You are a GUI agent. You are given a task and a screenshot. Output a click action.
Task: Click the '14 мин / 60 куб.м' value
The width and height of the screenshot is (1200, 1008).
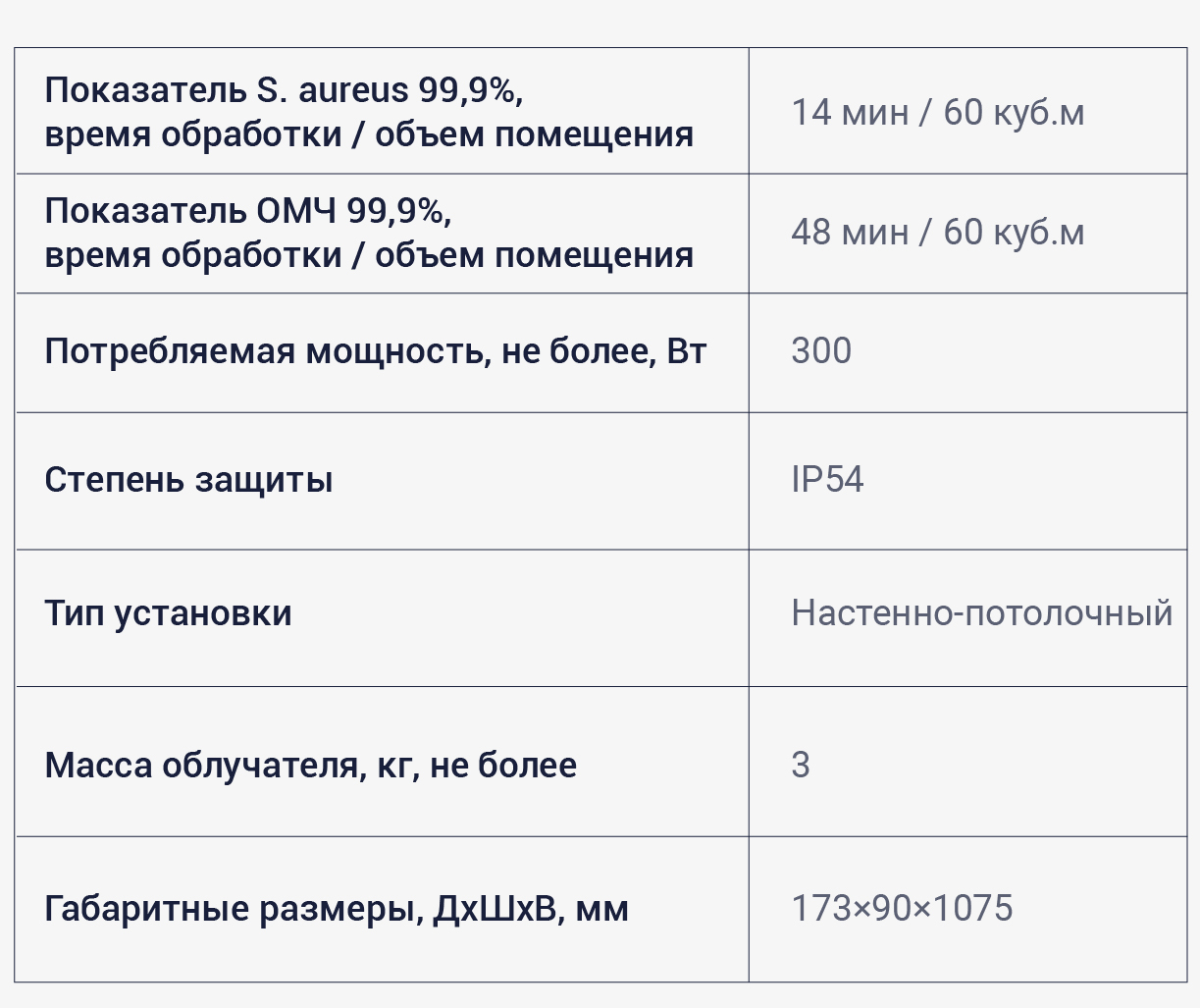click(938, 112)
